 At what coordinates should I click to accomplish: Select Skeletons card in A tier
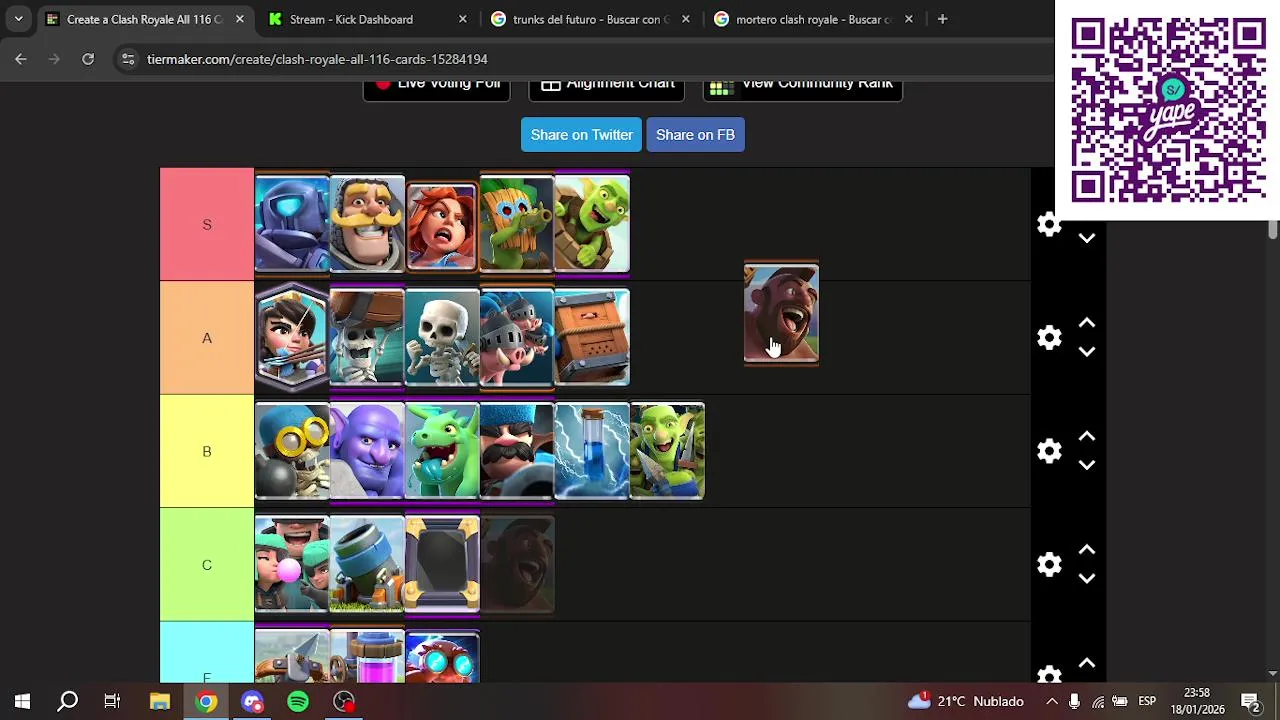coord(442,337)
